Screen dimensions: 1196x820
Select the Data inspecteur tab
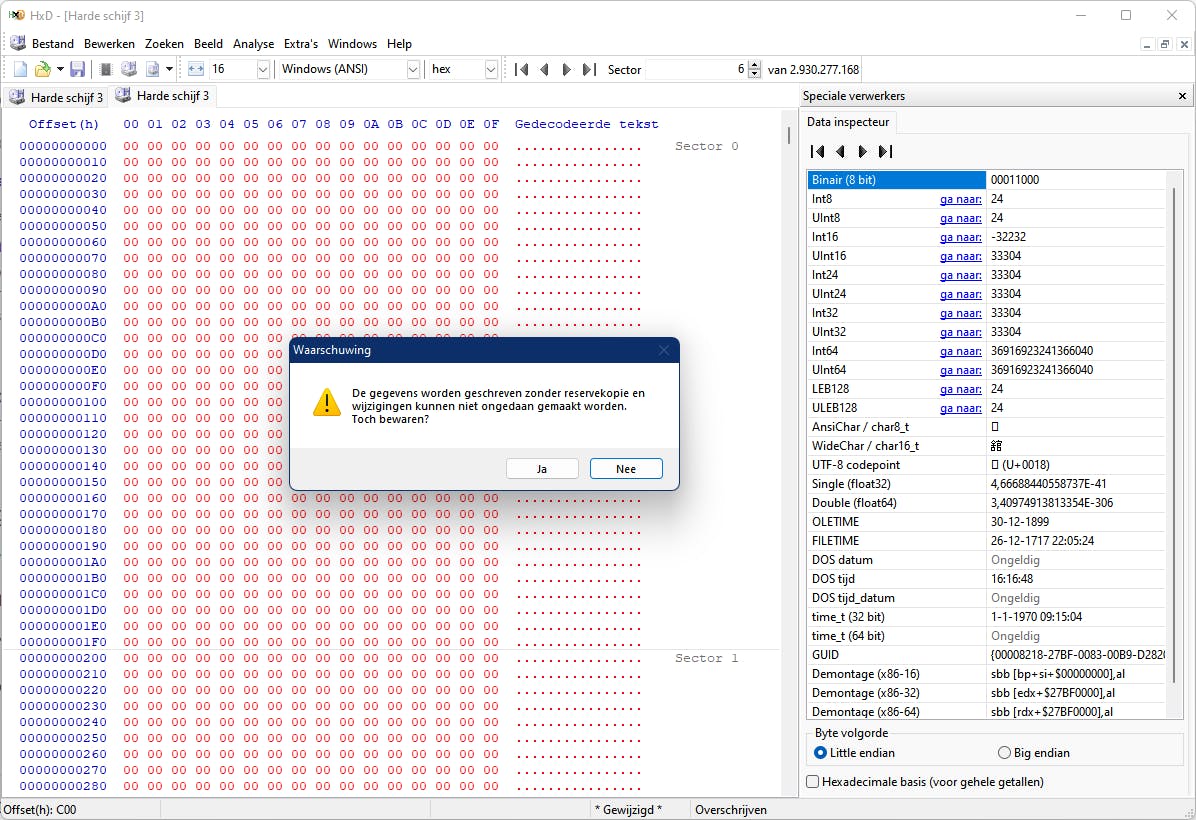(x=848, y=122)
